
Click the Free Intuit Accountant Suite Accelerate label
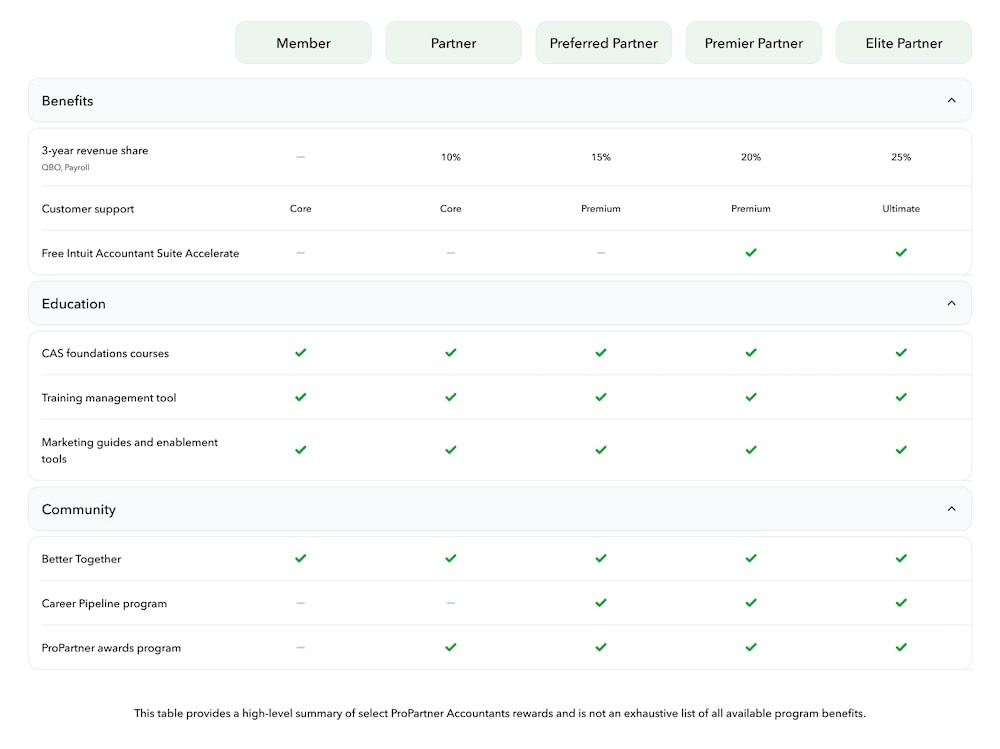click(140, 253)
